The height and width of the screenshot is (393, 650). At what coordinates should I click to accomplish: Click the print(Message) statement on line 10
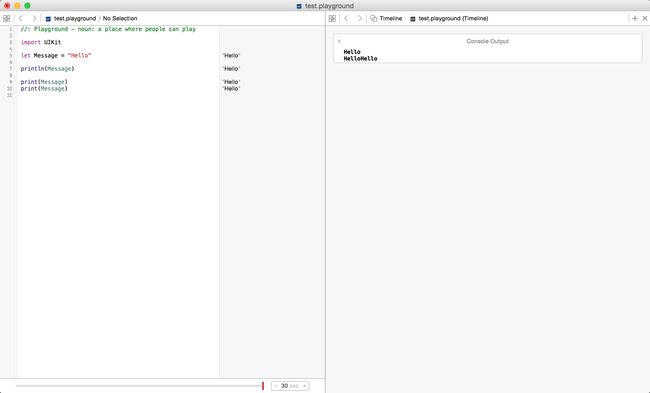click(x=44, y=89)
